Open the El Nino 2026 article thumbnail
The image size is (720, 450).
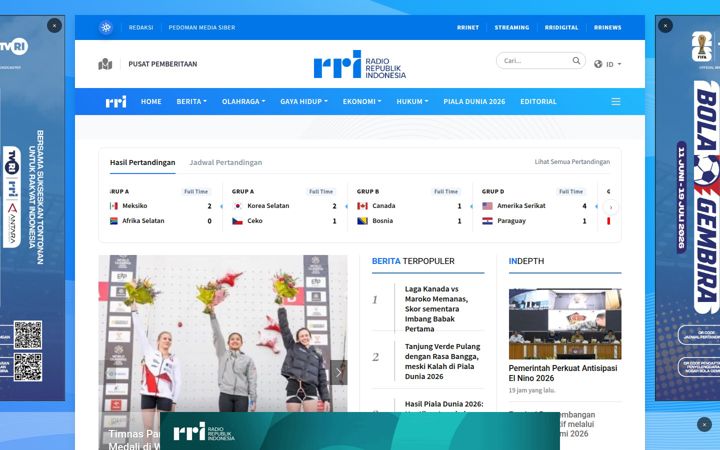click(565, 324)
